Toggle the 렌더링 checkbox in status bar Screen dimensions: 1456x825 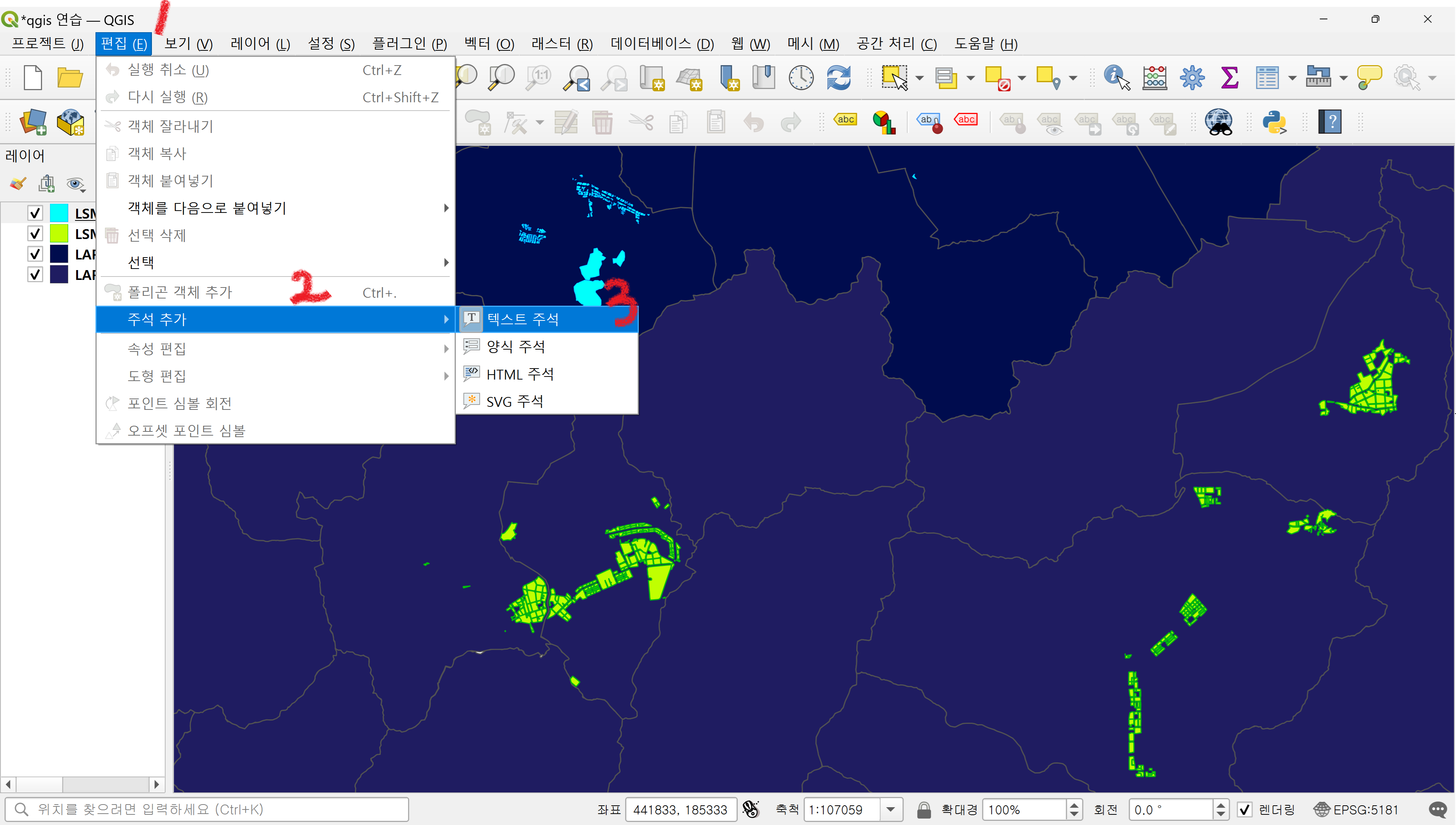pos(1245,810)
